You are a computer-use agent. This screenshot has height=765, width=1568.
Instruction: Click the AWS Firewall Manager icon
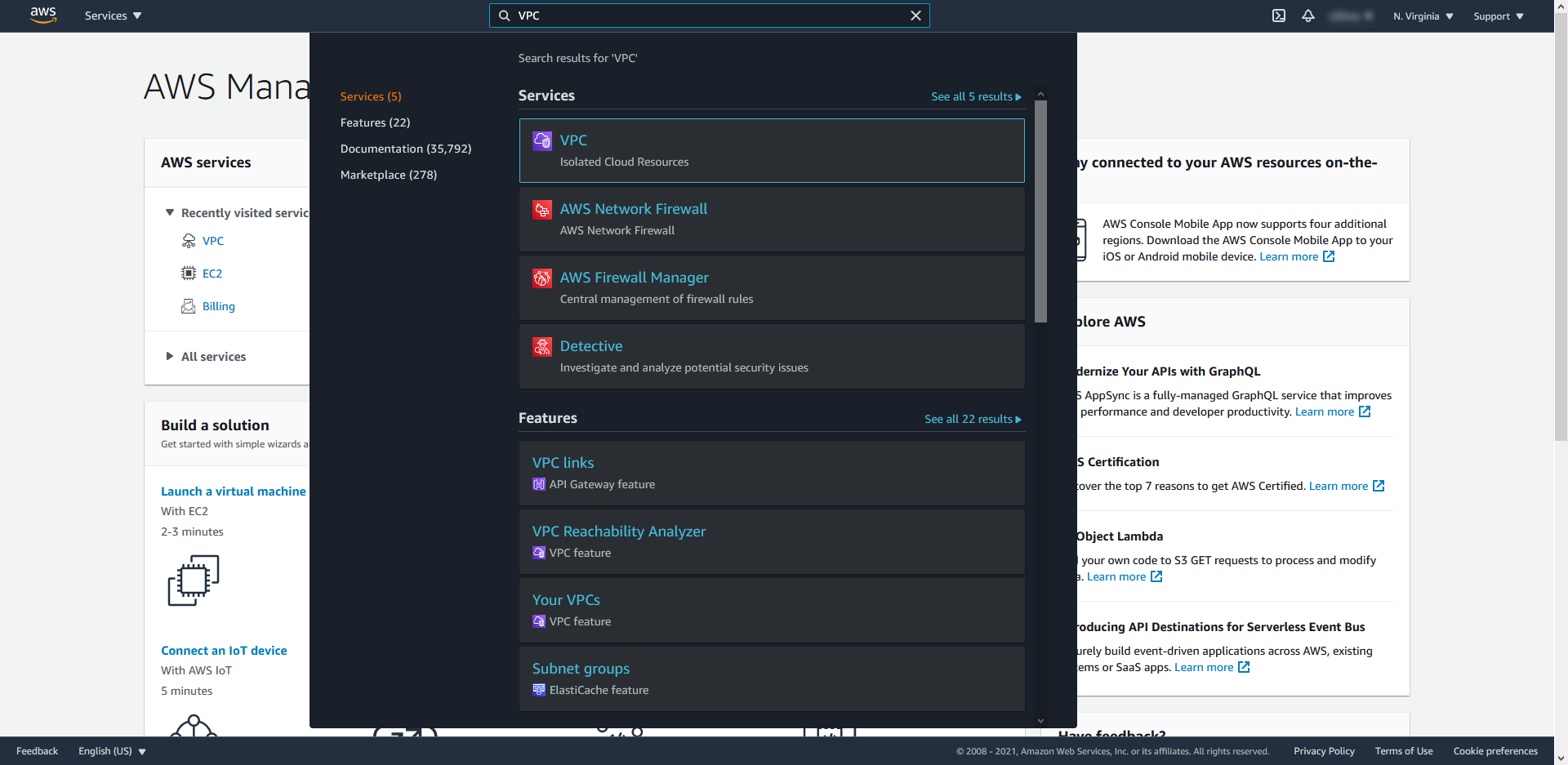click(x=541, y=278)
